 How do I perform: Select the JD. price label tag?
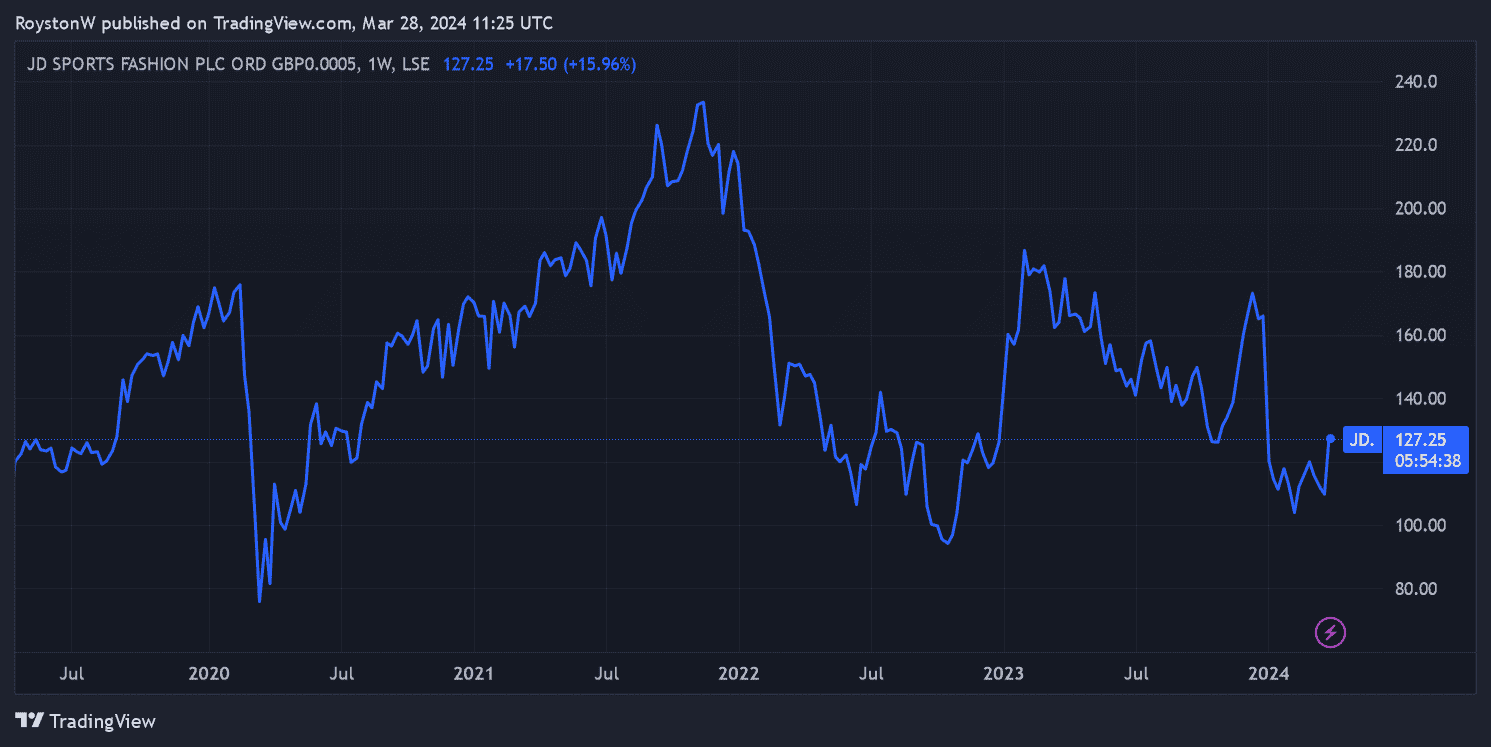pyautogui.click(x=1361, y=439)
